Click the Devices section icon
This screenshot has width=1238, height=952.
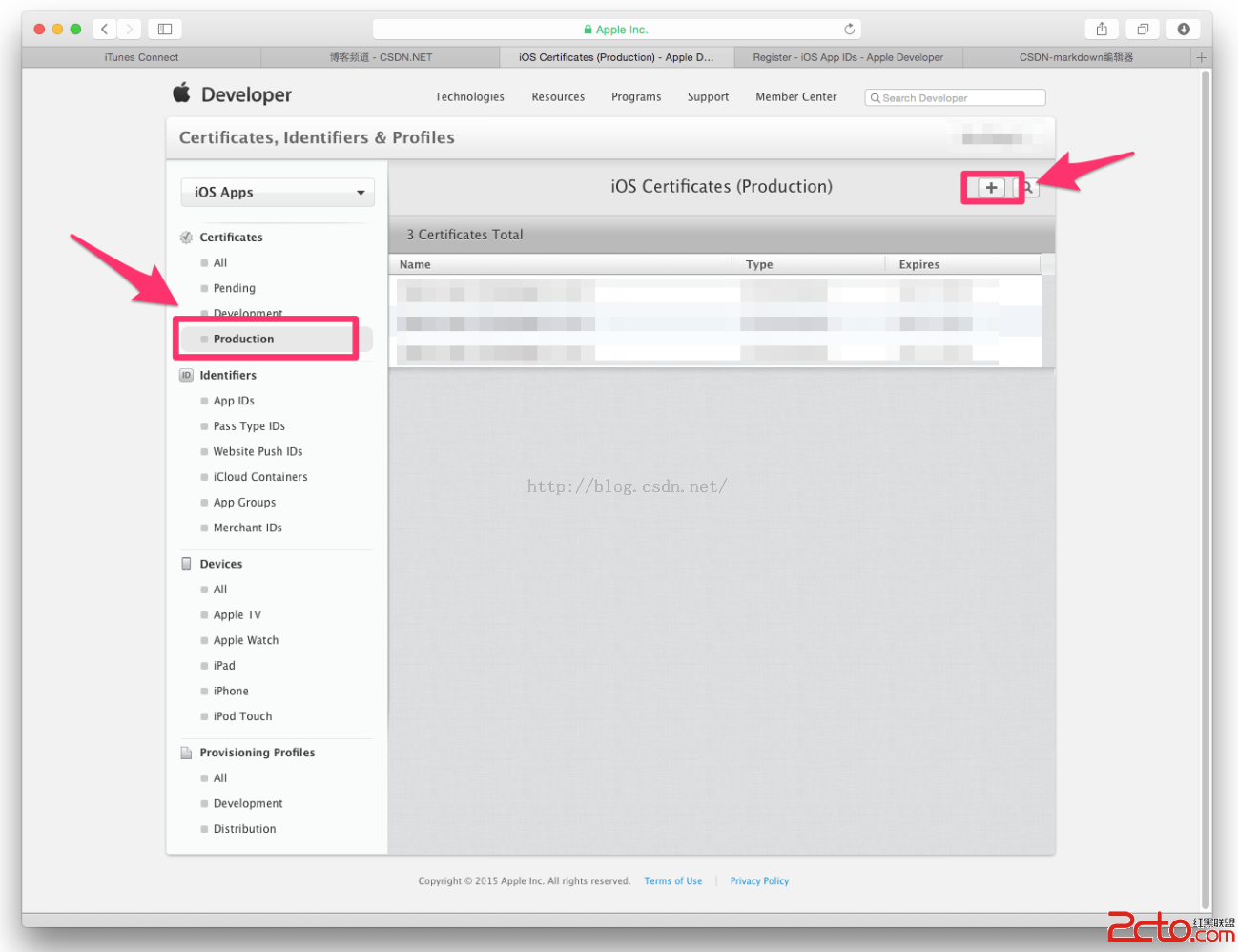pyautogui.click(x=186, y=564)
